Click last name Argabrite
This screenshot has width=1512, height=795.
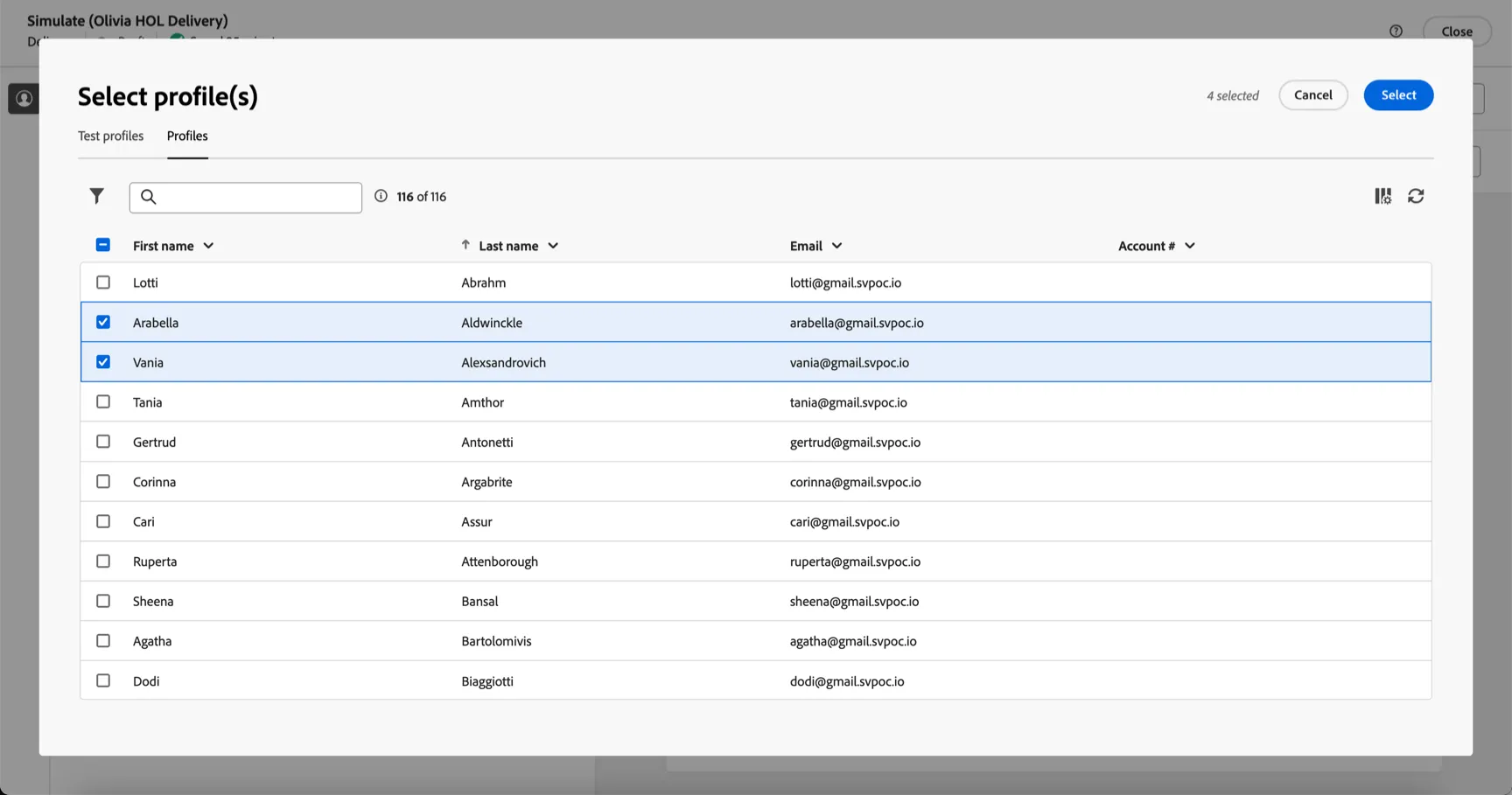click(x=486, y=482)
